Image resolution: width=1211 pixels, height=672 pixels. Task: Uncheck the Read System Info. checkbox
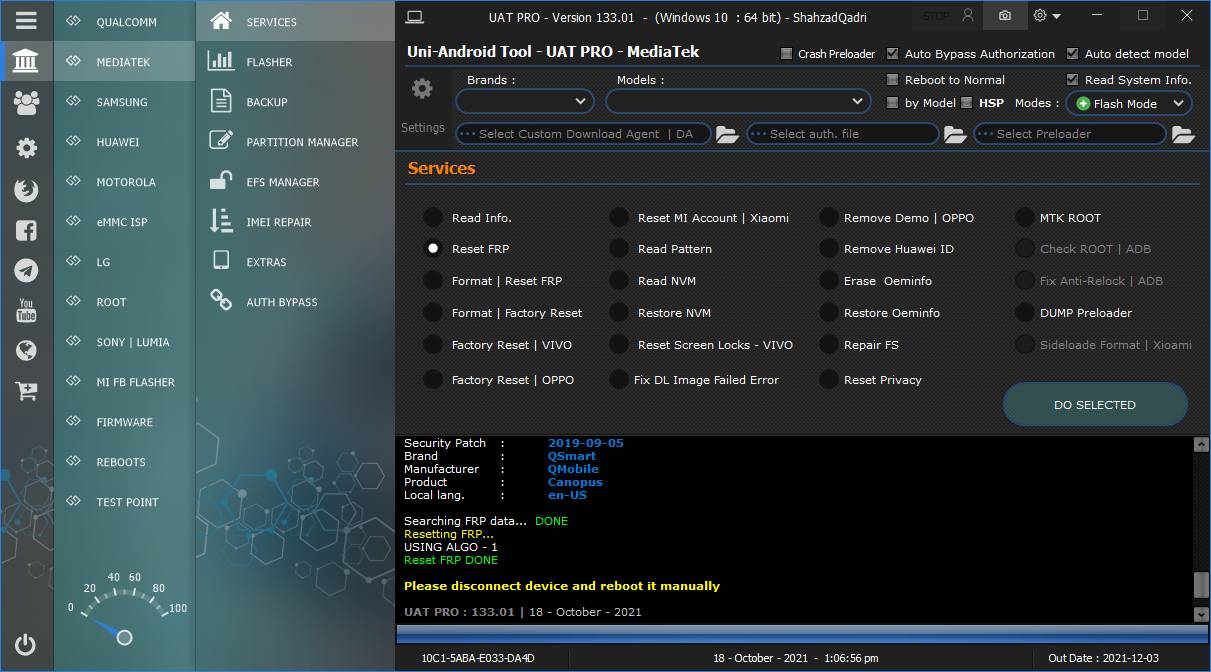[x=1073, y=80]
